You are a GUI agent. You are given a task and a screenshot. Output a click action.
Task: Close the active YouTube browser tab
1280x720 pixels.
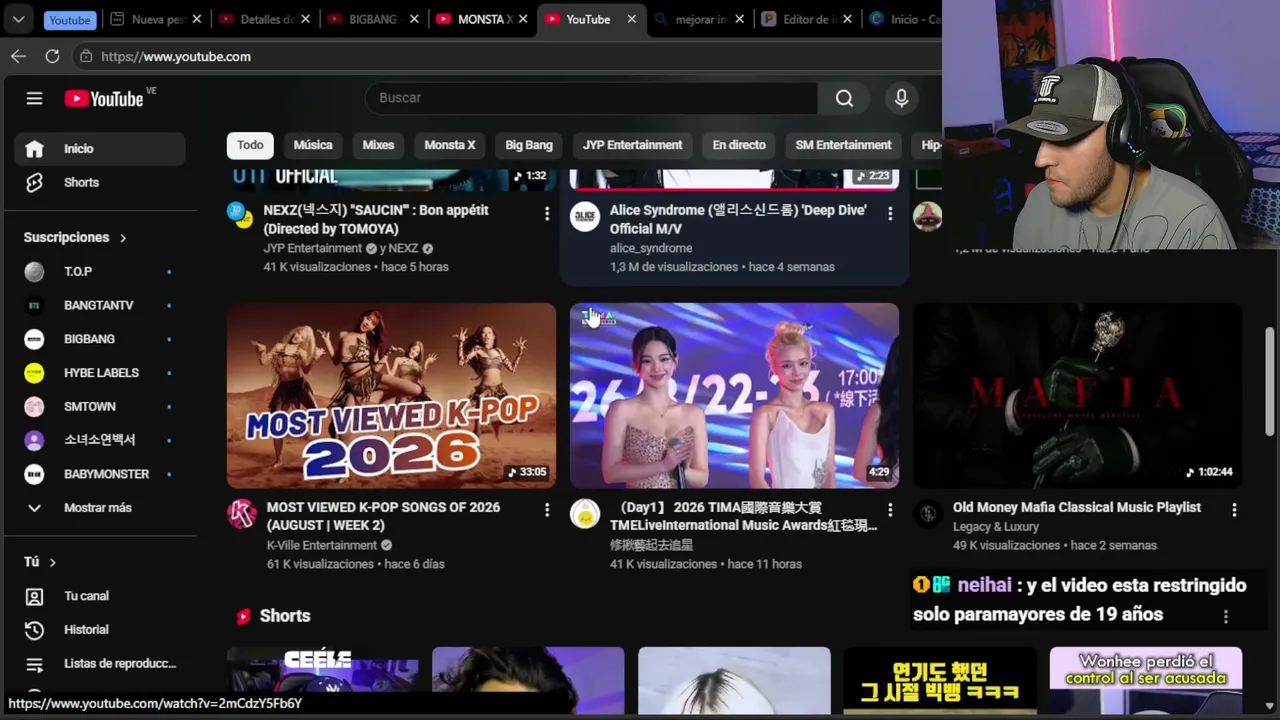tap(631, 19)
